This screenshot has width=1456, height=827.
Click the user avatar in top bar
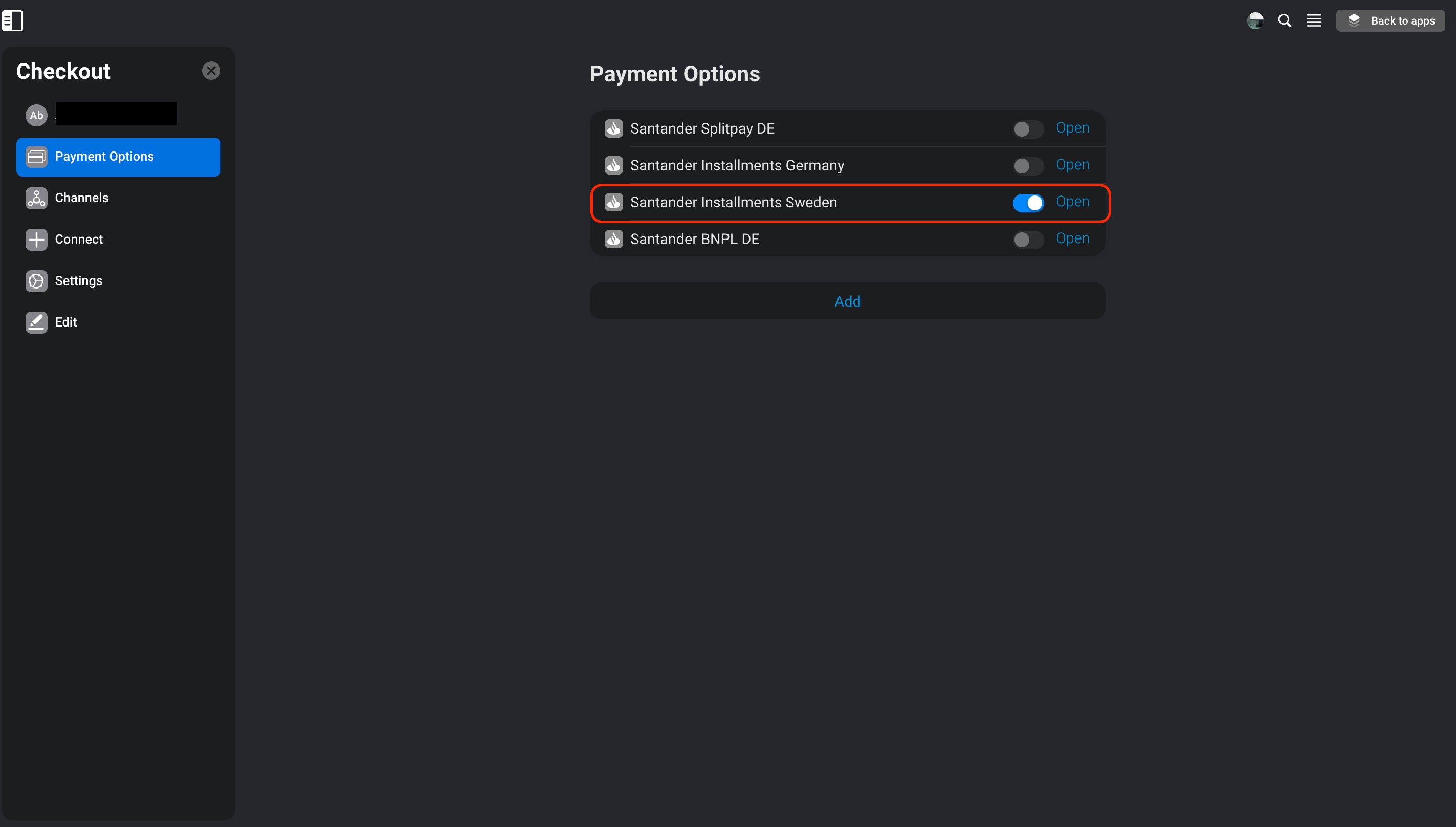coord(1255,21)
